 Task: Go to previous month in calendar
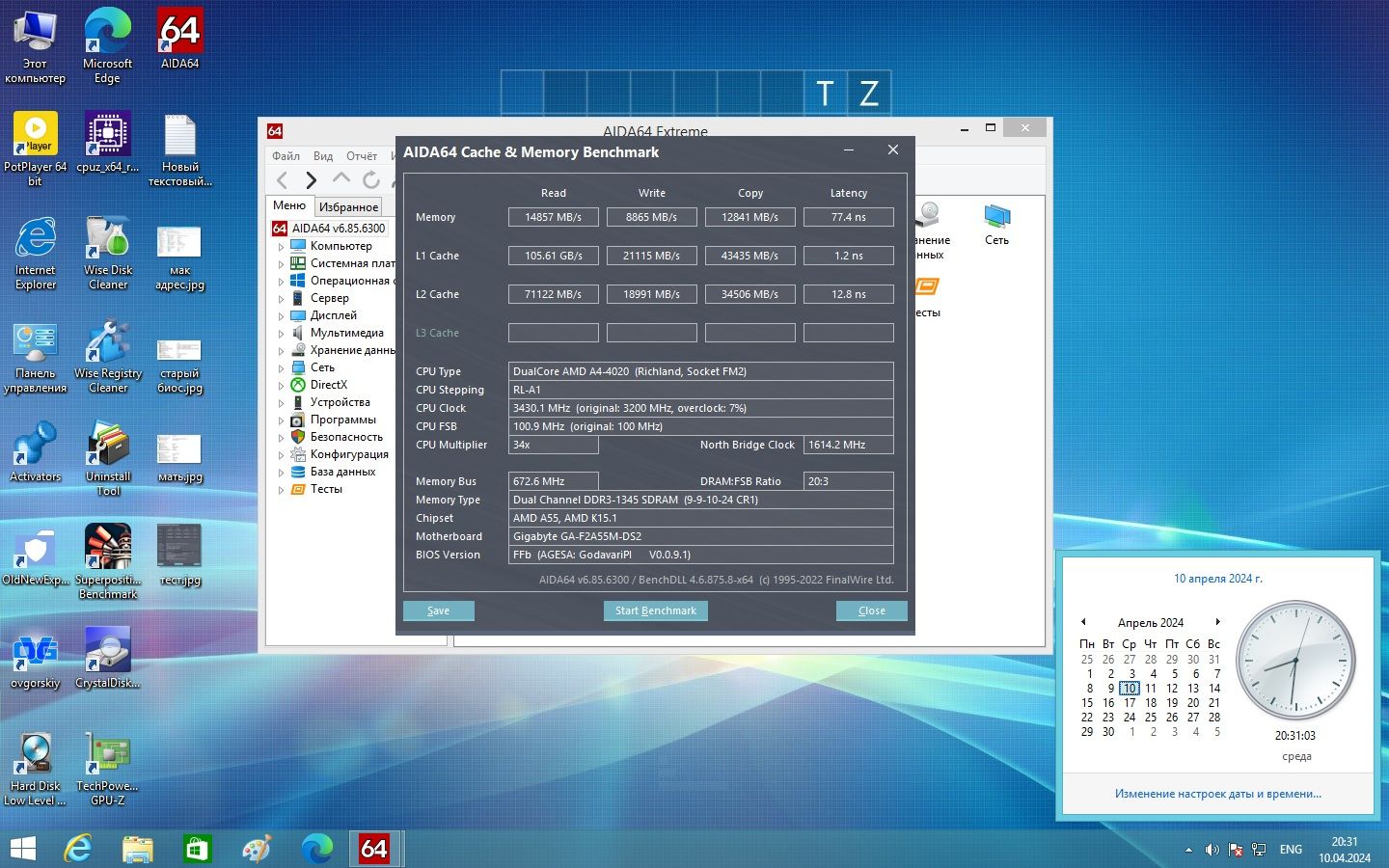click(1083, 622)
